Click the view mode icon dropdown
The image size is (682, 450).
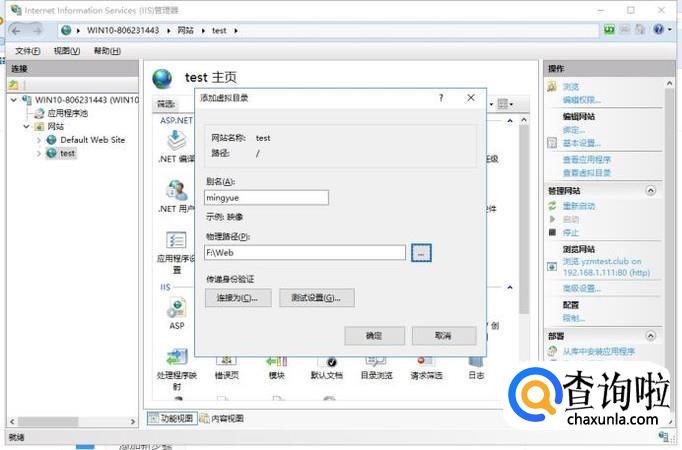(x=505, y=104)
